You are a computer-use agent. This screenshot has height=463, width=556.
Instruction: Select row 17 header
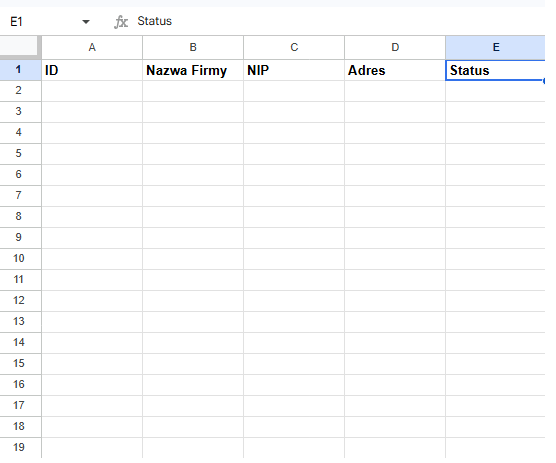point(20,406)
